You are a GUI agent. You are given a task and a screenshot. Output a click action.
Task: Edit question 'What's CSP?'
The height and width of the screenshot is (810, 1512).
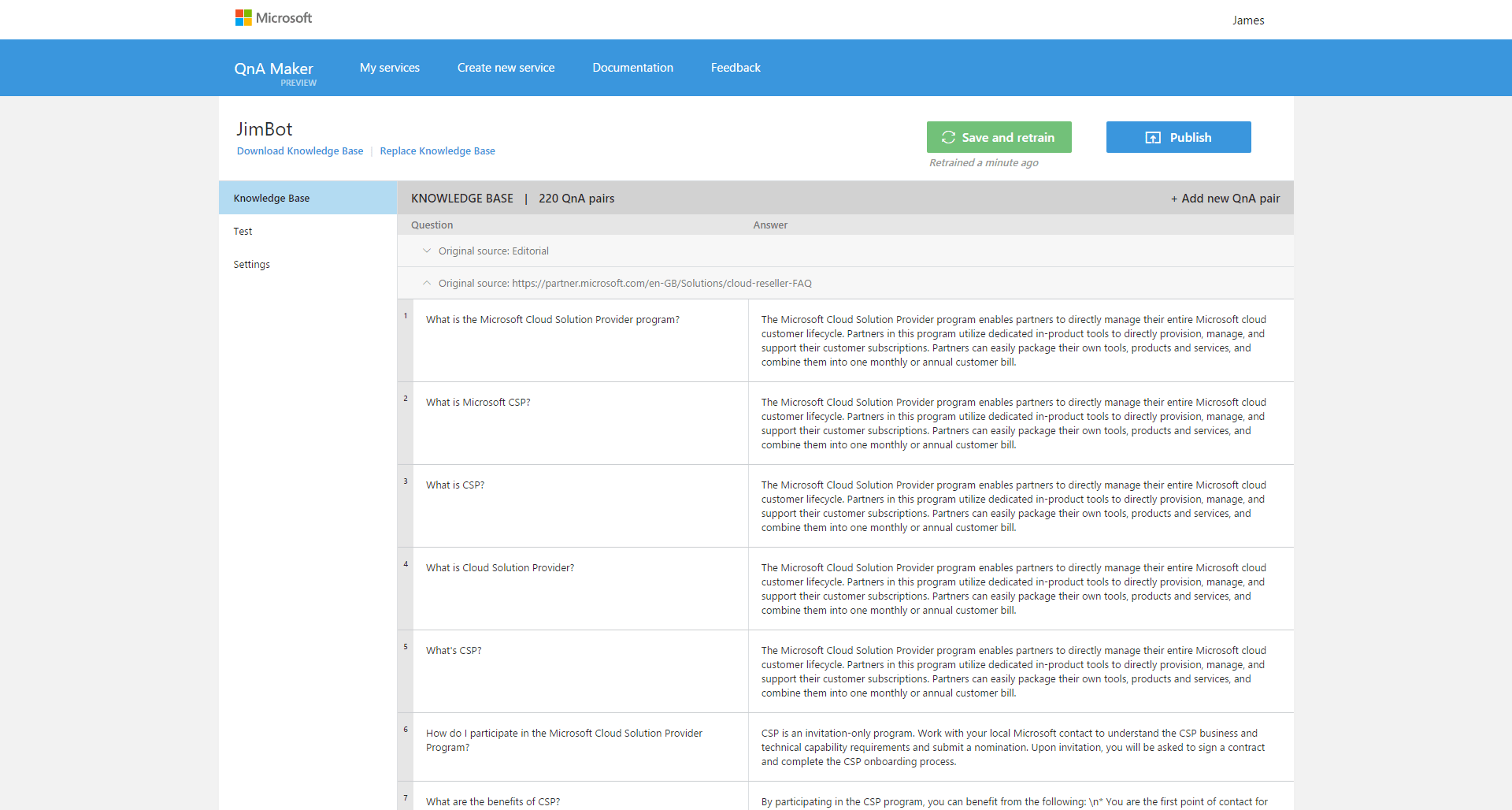(x=580, y=671)
